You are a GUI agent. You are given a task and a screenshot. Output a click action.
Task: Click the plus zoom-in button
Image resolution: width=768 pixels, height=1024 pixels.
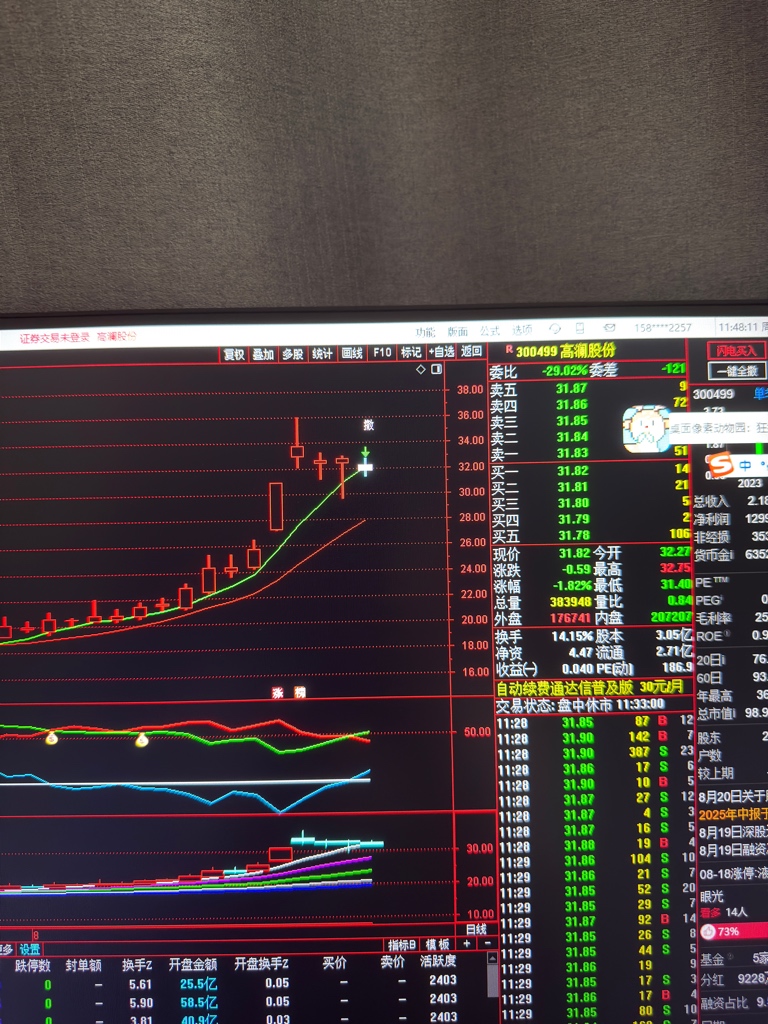pyautogui.click(x=467, y=944)
